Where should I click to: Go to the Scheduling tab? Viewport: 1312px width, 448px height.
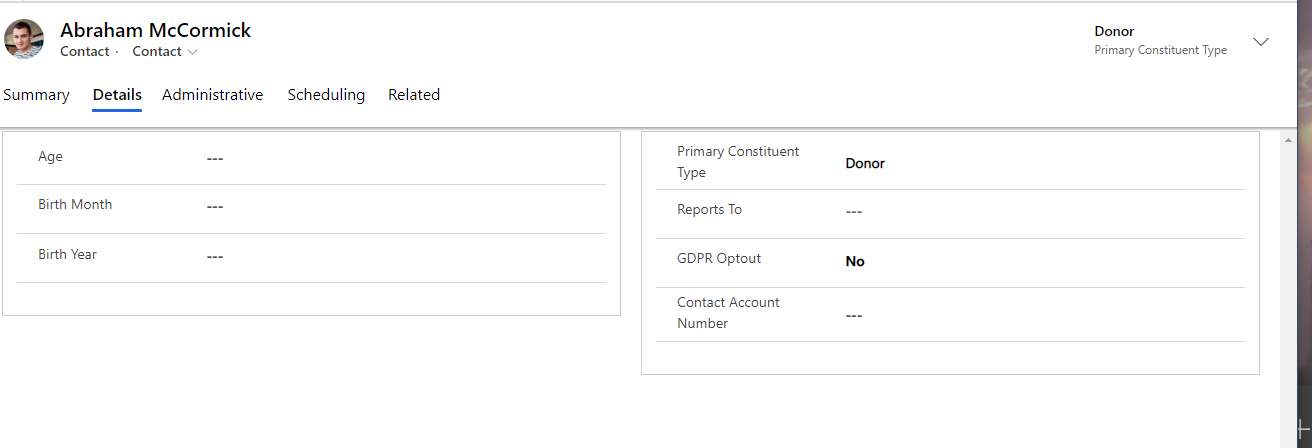click(x=326, y=95)
